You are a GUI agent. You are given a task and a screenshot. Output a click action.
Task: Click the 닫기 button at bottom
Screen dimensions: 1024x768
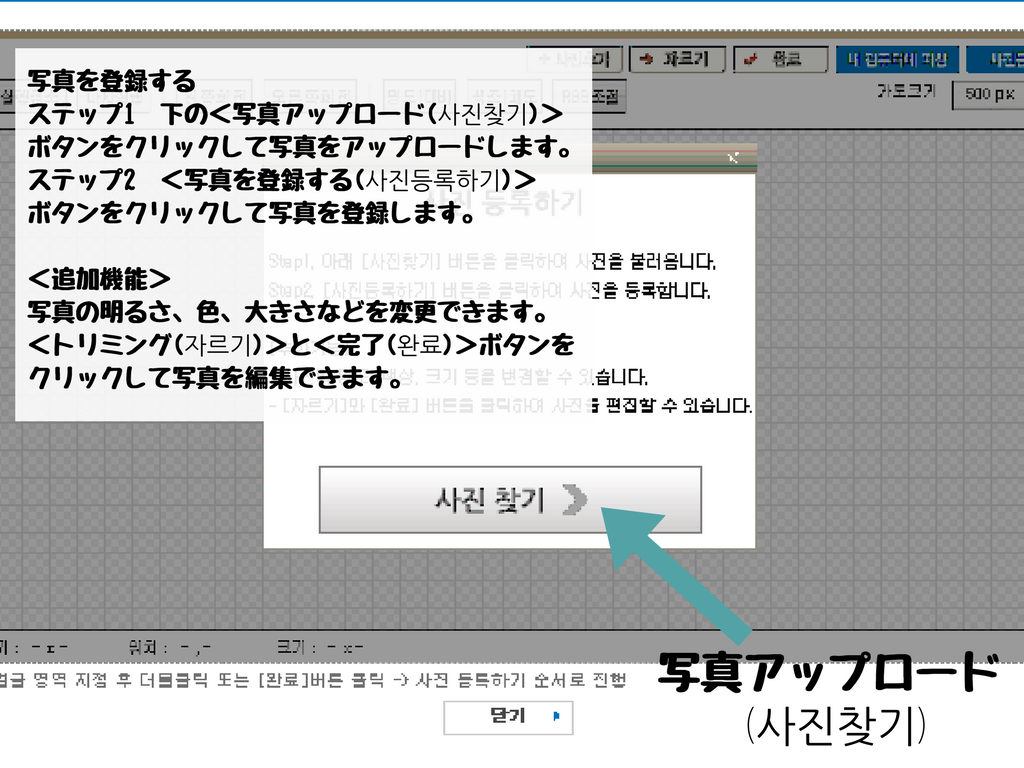click(x=508, y=718)
